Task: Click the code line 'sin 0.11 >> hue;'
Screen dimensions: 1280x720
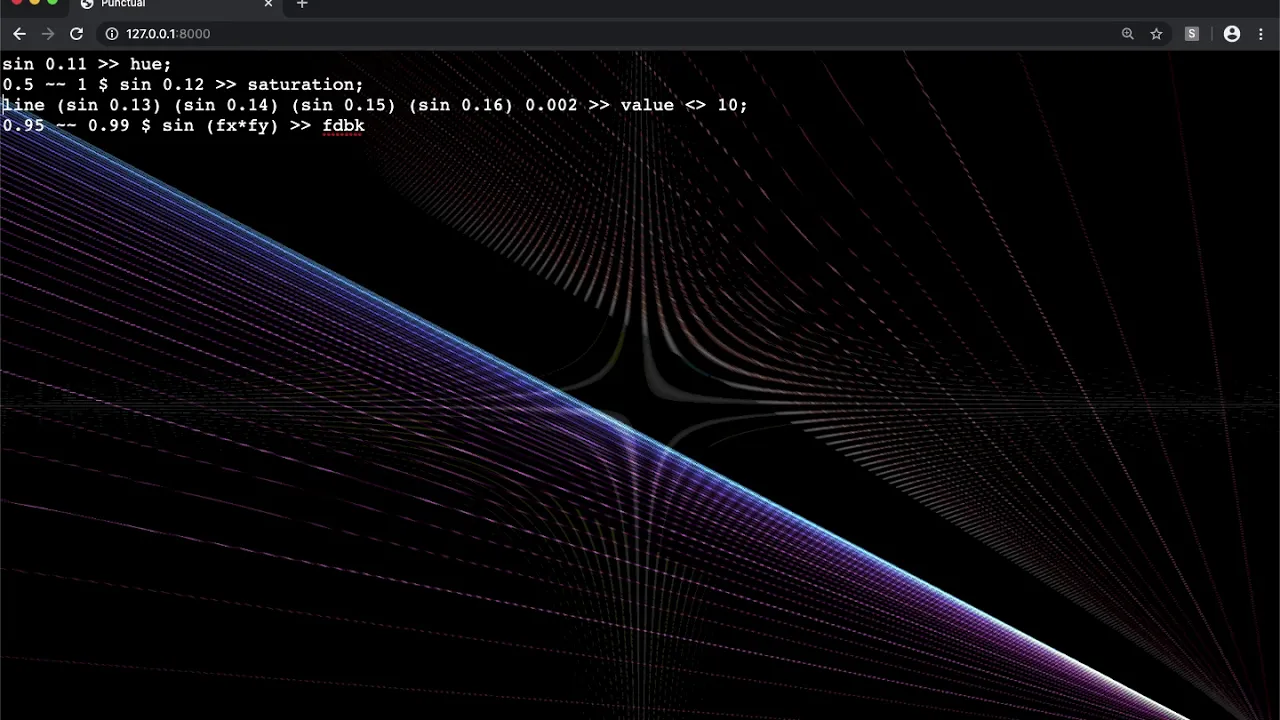Action: tap(87, 64)
